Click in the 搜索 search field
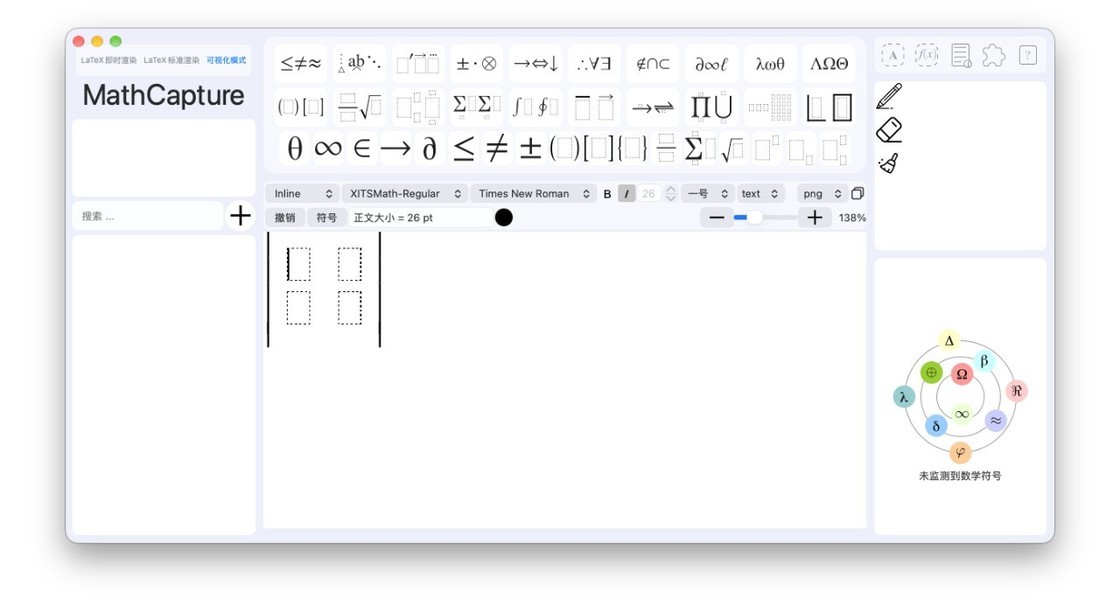The image size is (1120, 600). click(x=148, y=216)
